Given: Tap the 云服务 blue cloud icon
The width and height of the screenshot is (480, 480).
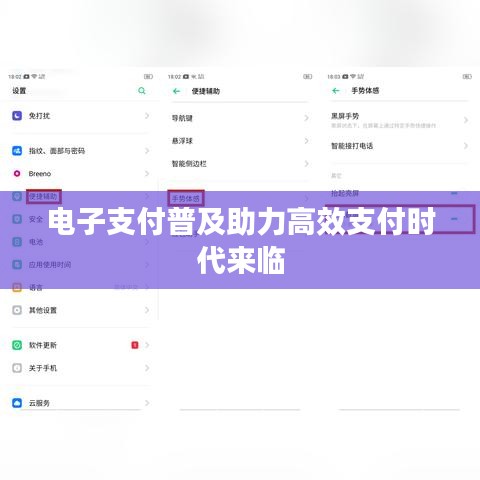Looking at the screenshot, I should (x=17, y=403).
